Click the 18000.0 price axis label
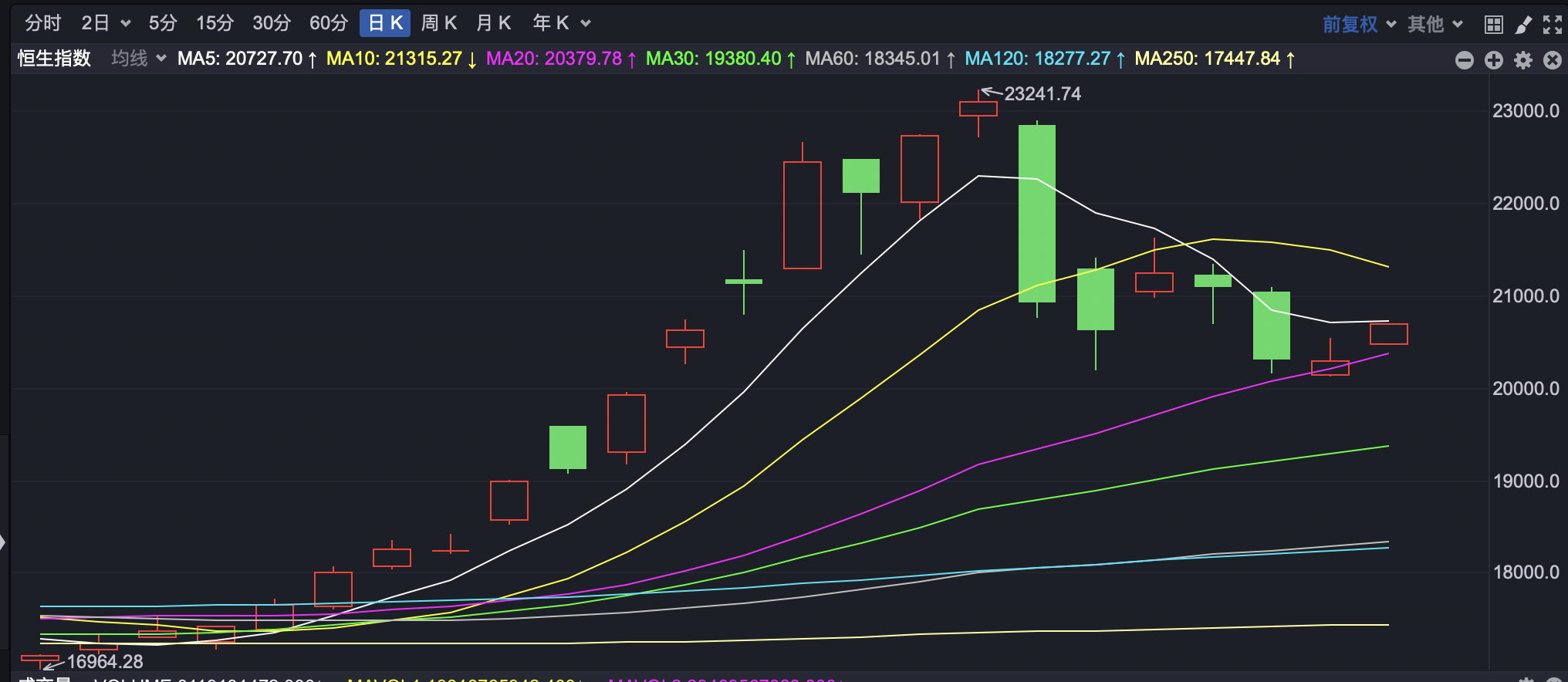Image resolution: width=1568 pixels, height=682 pixels. [1526, 572]
